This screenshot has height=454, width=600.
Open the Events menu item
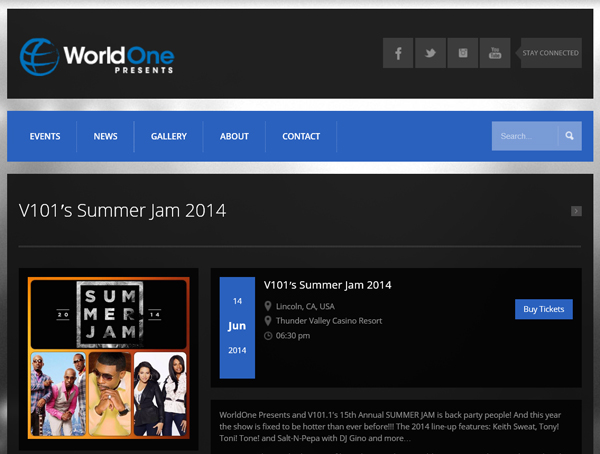point(45,137)
